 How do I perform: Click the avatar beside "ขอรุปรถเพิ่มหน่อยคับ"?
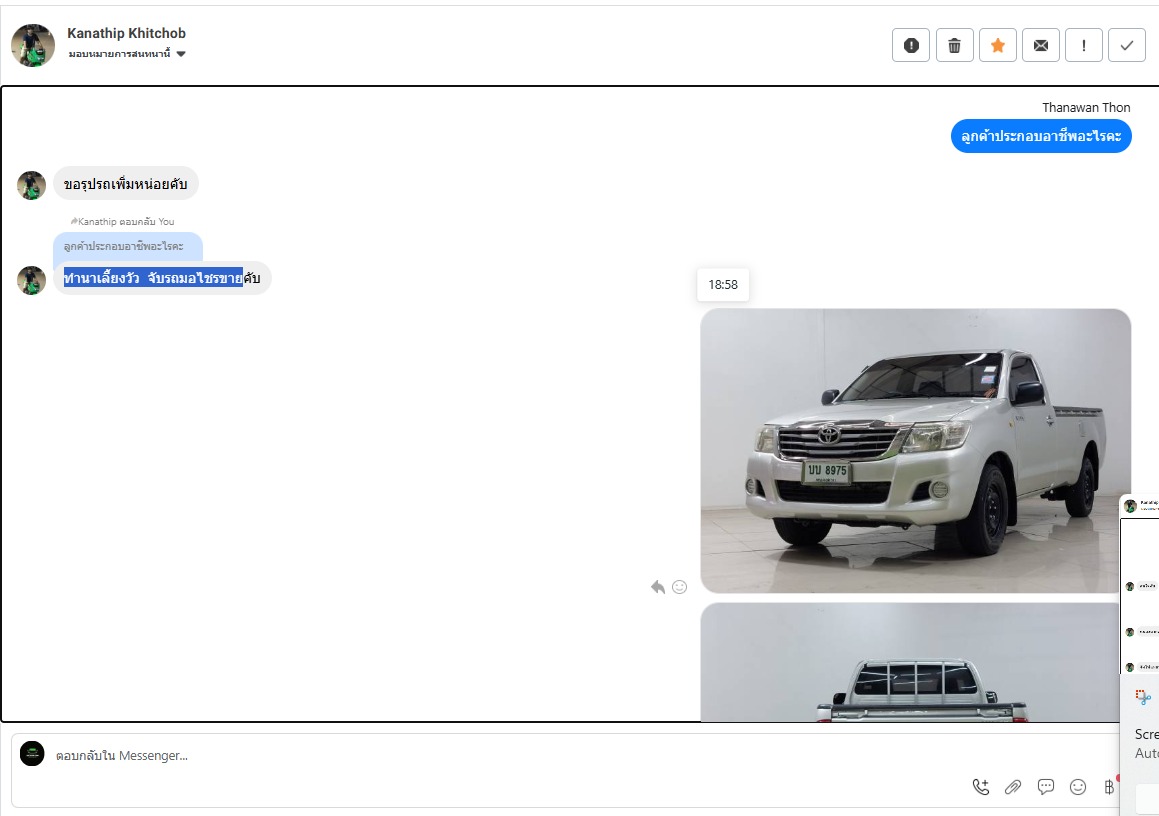[32, 186]
